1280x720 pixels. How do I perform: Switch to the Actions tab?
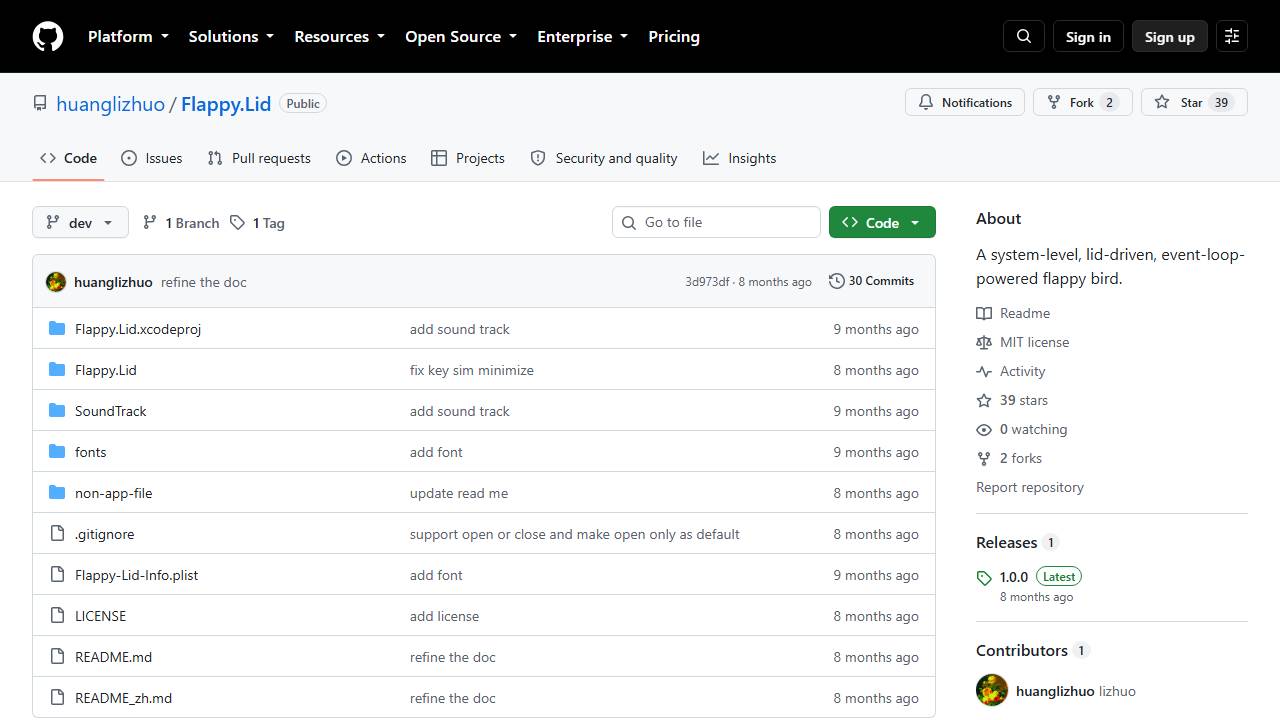(x=371, y=158)
